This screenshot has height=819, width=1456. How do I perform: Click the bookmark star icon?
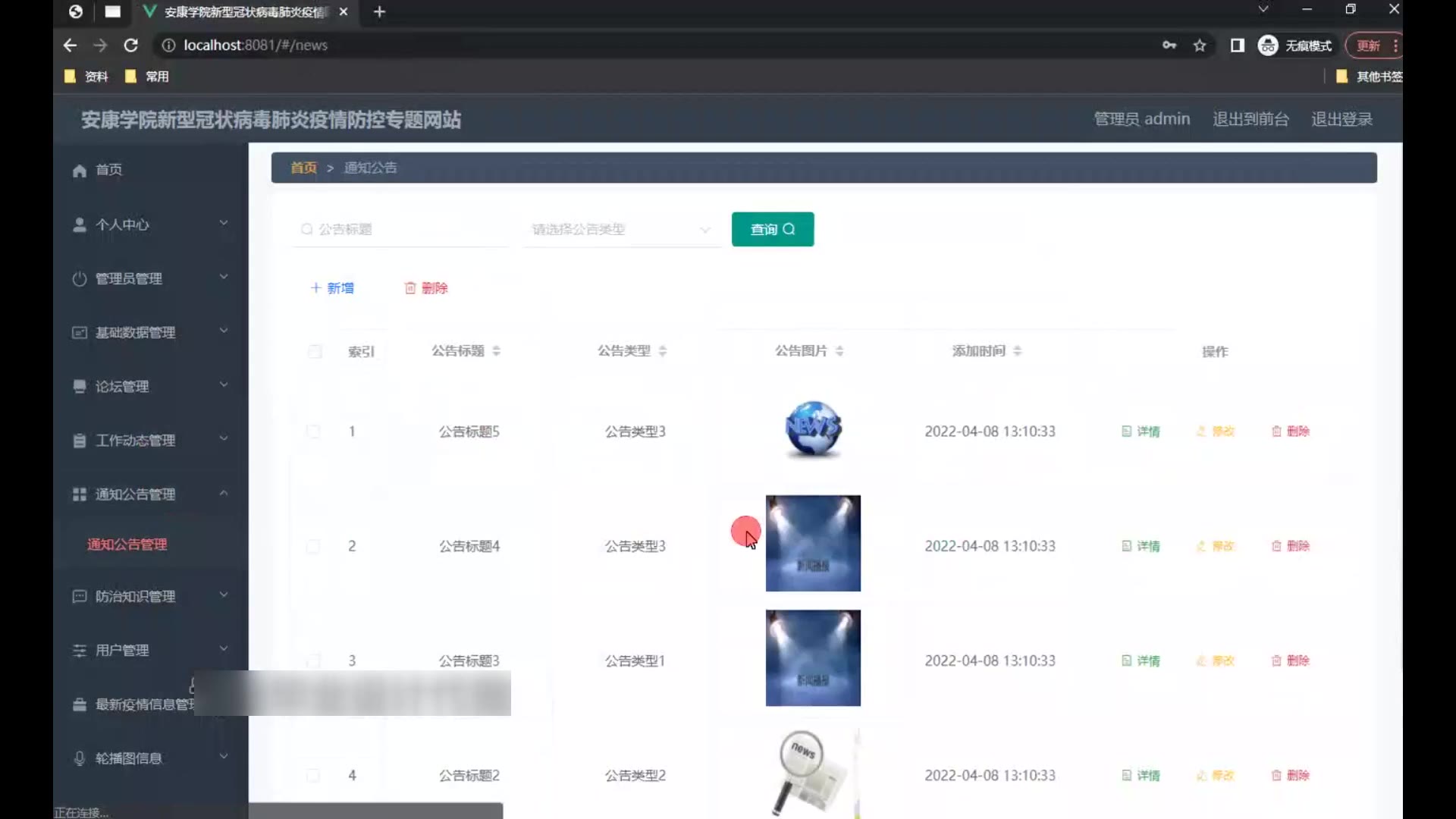click(x=1200, y=45)
